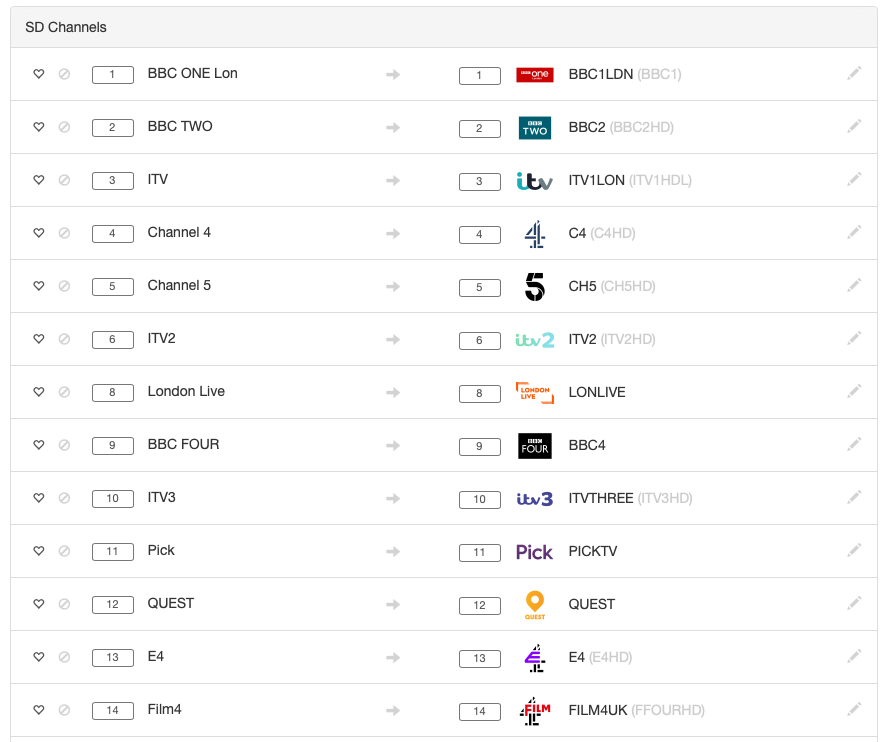Click the BBC TWO logo thumbnail
This screenshot has height=742, width=885.
(534, 128)
